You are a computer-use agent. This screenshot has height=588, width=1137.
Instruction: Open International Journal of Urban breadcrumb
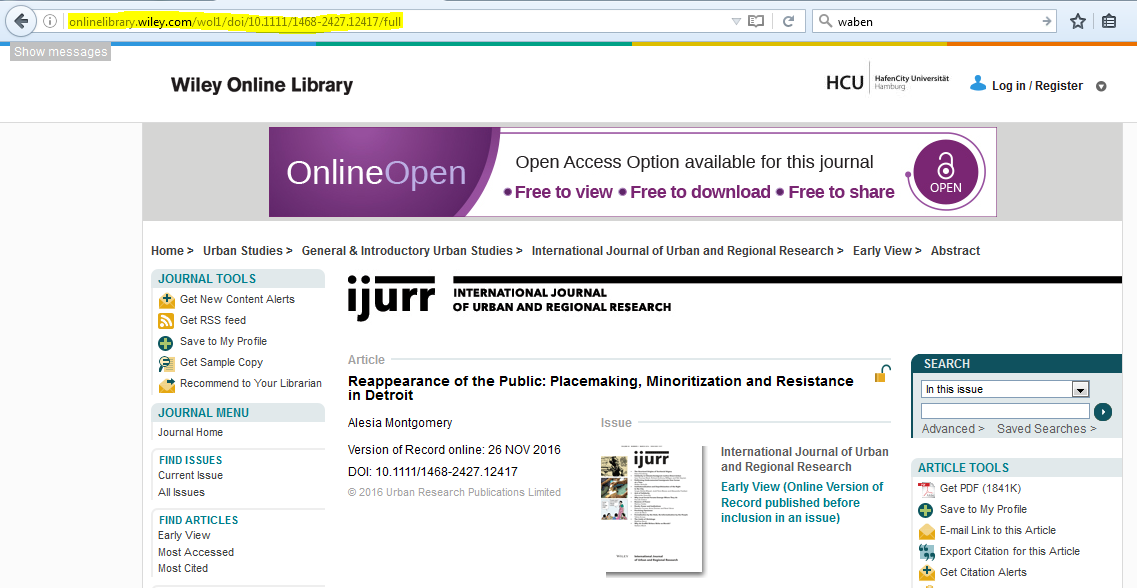[x=682, y=251]
